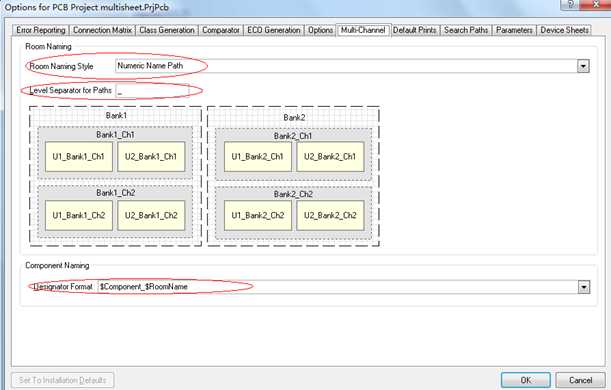611x390 pixels.
Task: Go to the ECO Generation tab
Action: coord(274,30)
